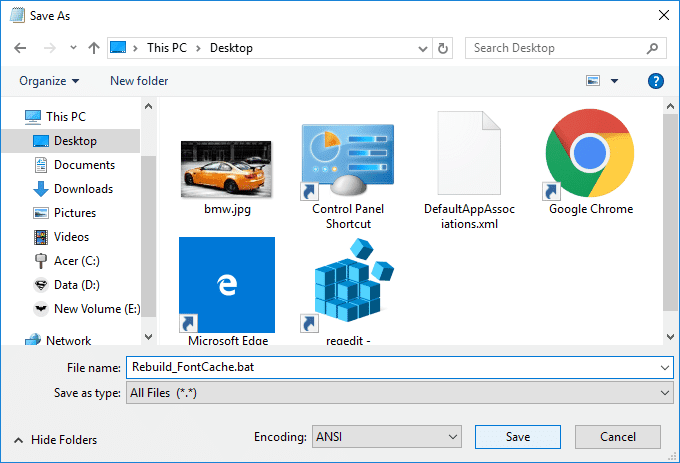Click the 'Google Chrome' label text
Viewport: 680px width, 463px height.
[591, 209]
